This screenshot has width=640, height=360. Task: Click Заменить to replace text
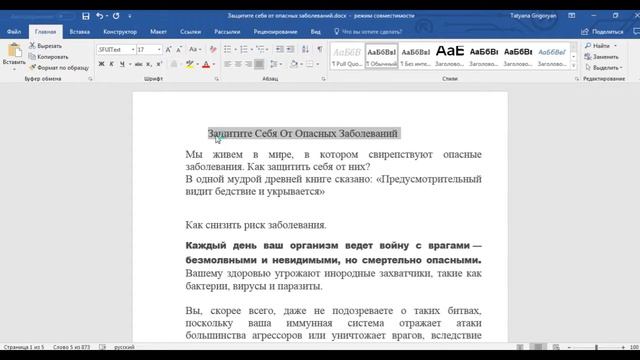(x=601, y=57)
